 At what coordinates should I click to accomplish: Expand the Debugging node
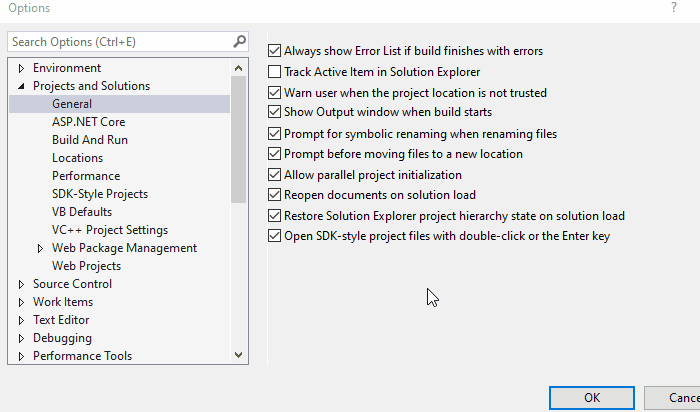click(21, 338)
